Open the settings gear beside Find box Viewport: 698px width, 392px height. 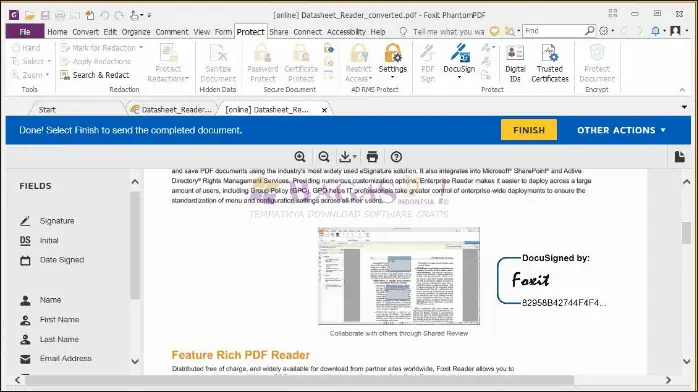coord(604,31)
